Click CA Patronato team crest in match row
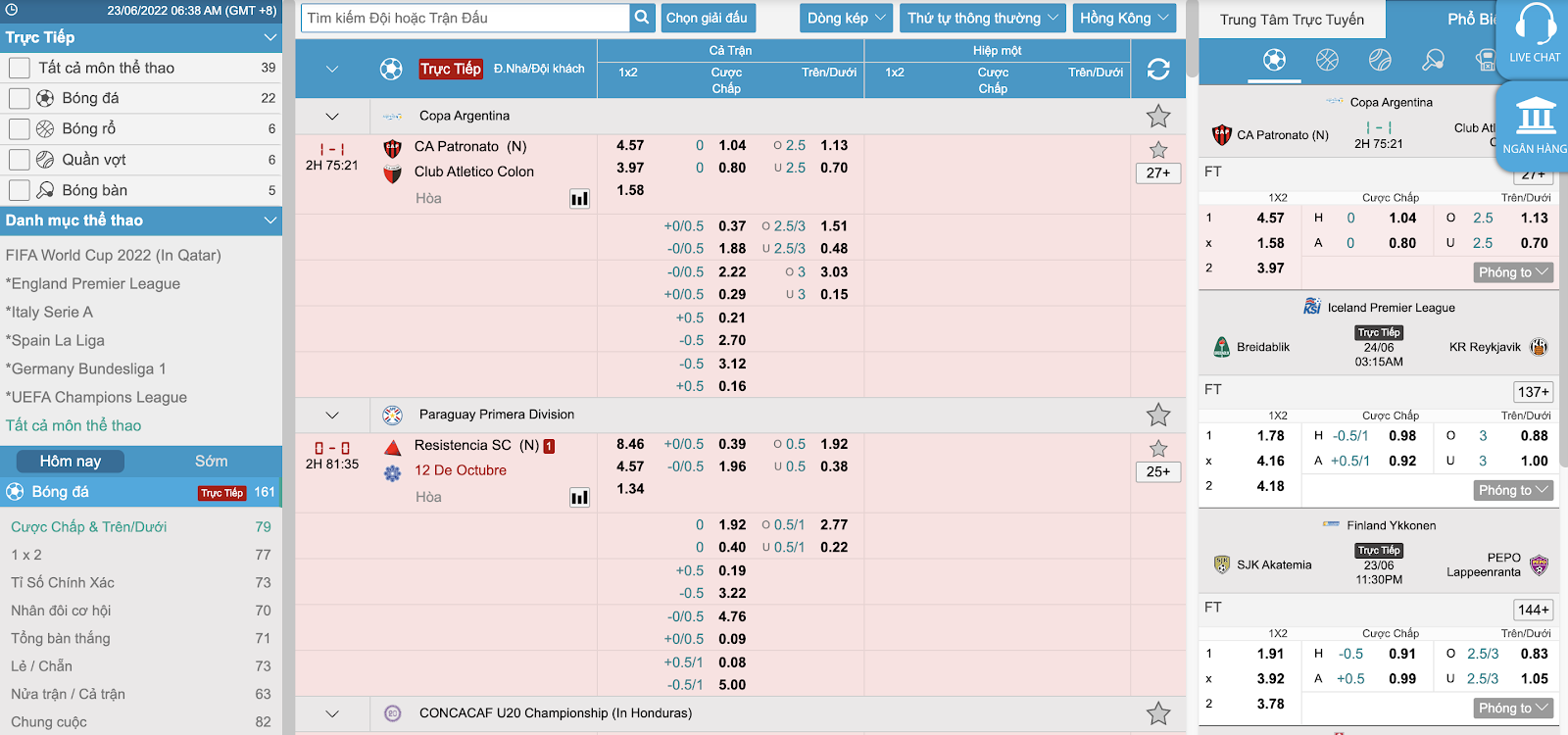The height and width of the screenshot is (735, 1568). pyautogui.click(x=393, y=149)
